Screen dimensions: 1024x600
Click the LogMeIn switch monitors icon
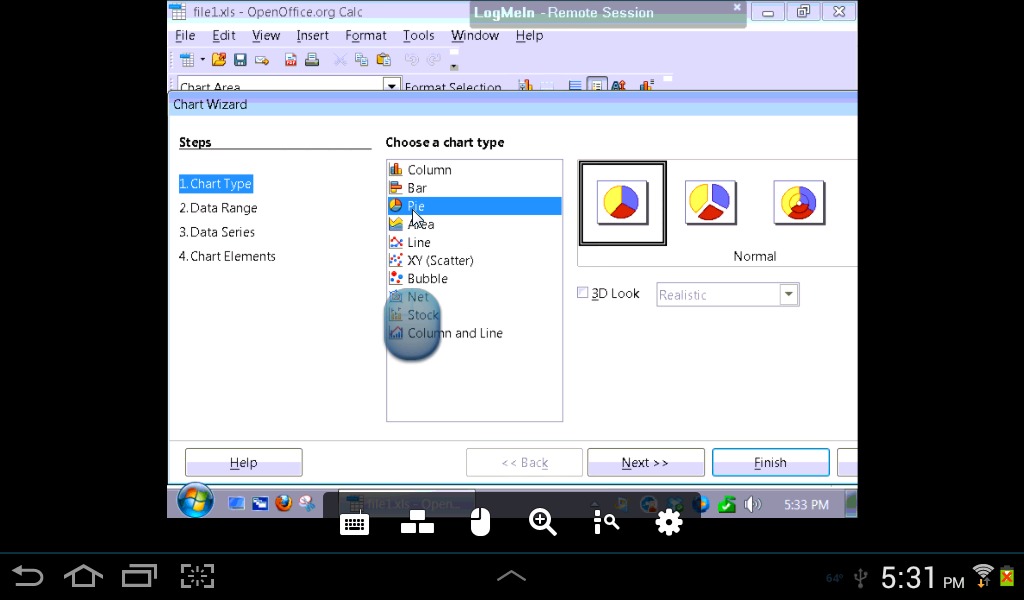point(417,522)
